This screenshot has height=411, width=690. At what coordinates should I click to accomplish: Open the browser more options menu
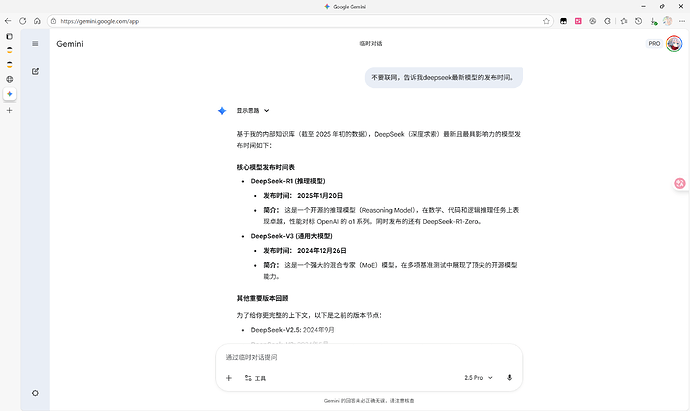coord(682,21)
